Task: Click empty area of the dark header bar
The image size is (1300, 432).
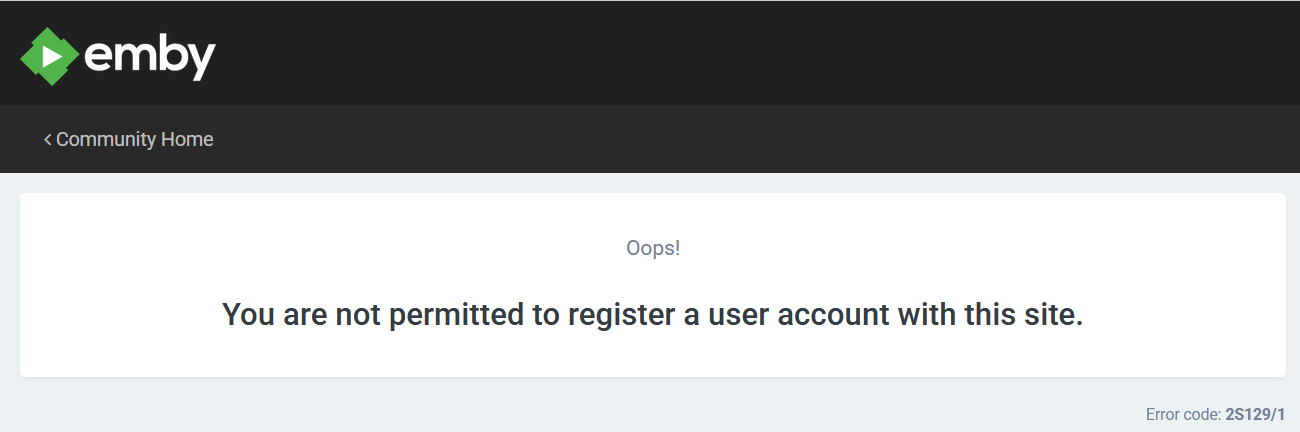Action: click(700, 52)
